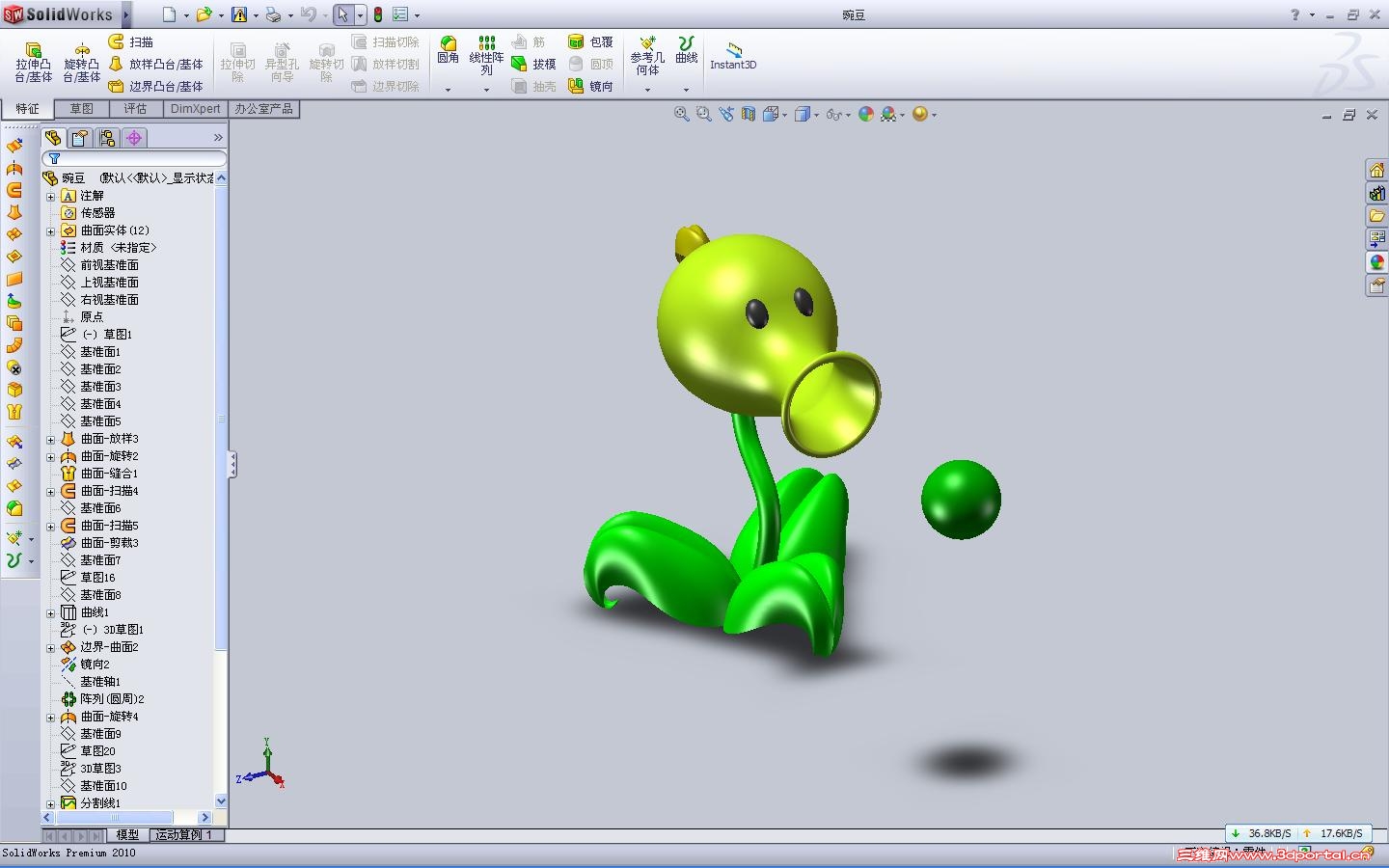This screenshot has width=1389, height=868.
Task: Expand the 曲面-放样3 feature node
Action: point(51,439)
